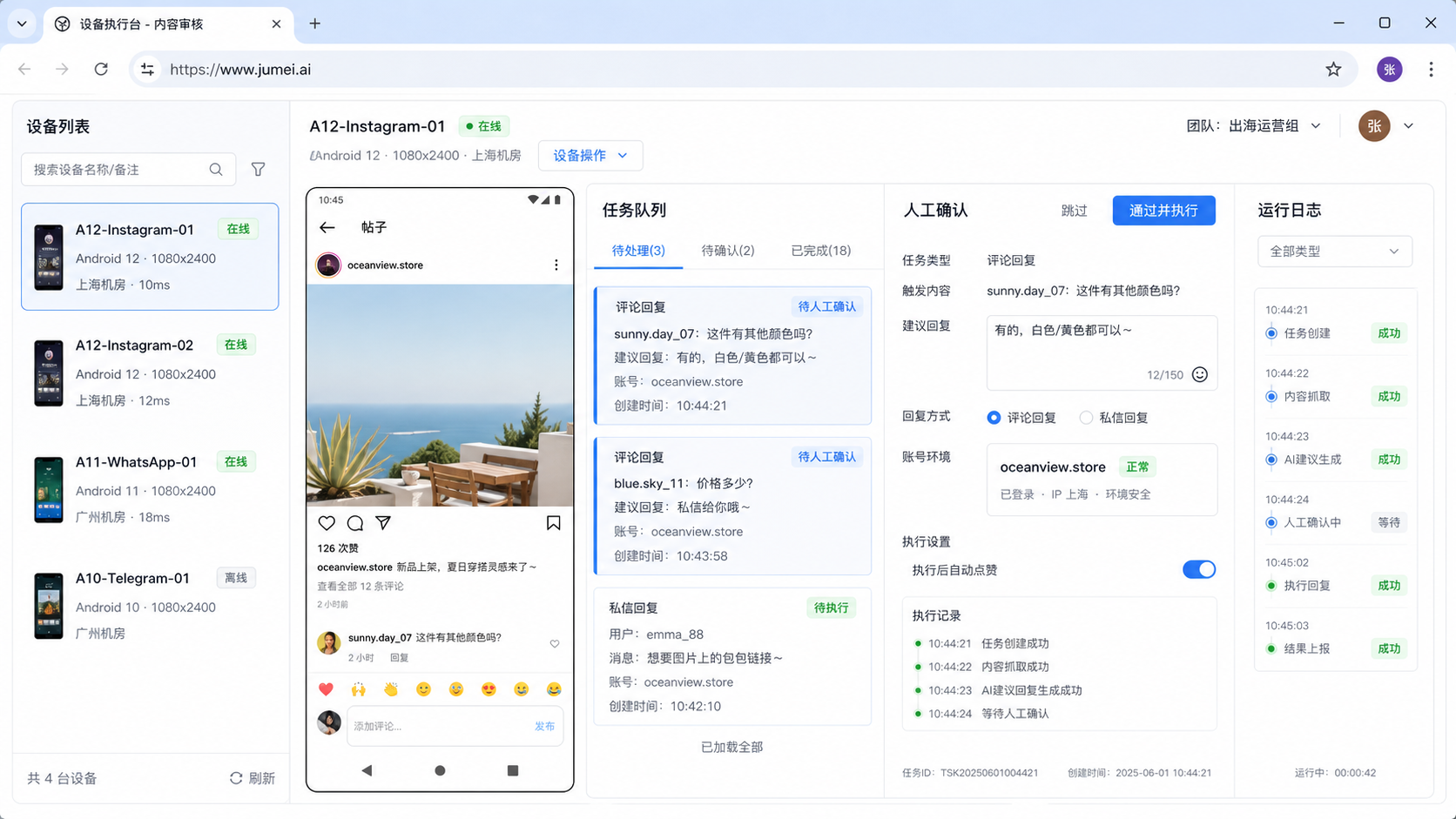Open the browser tab search chevron
The height and width of the screenshot is (819, 1456).
pos(22,23)
